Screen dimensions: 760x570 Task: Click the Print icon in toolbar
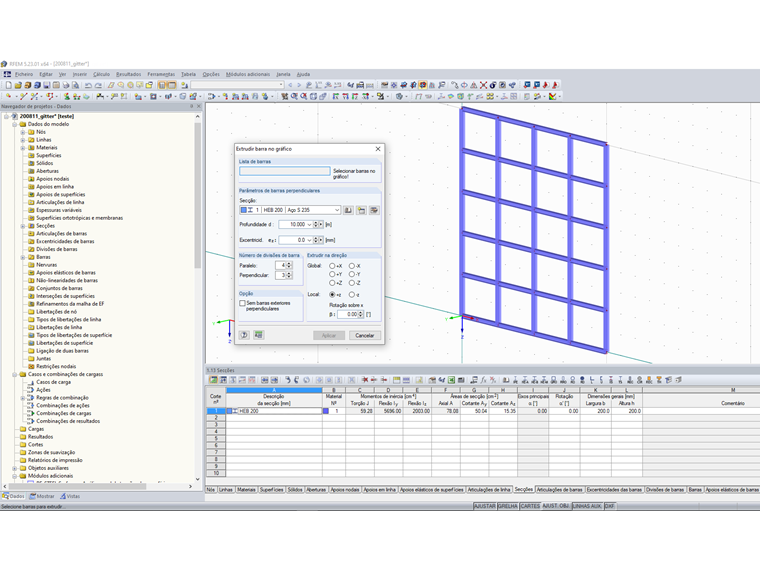point(66,85)
